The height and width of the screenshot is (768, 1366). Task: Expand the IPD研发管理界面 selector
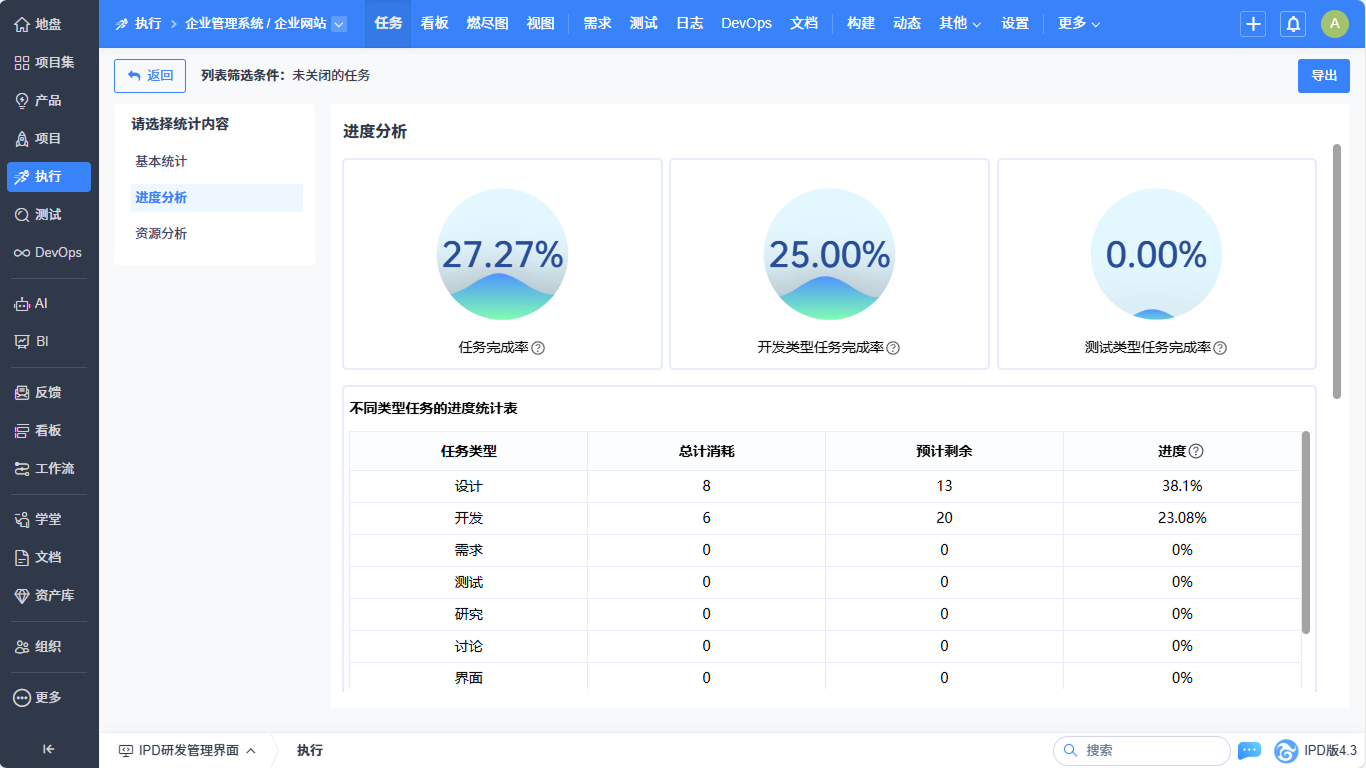(x=188, y=750)
